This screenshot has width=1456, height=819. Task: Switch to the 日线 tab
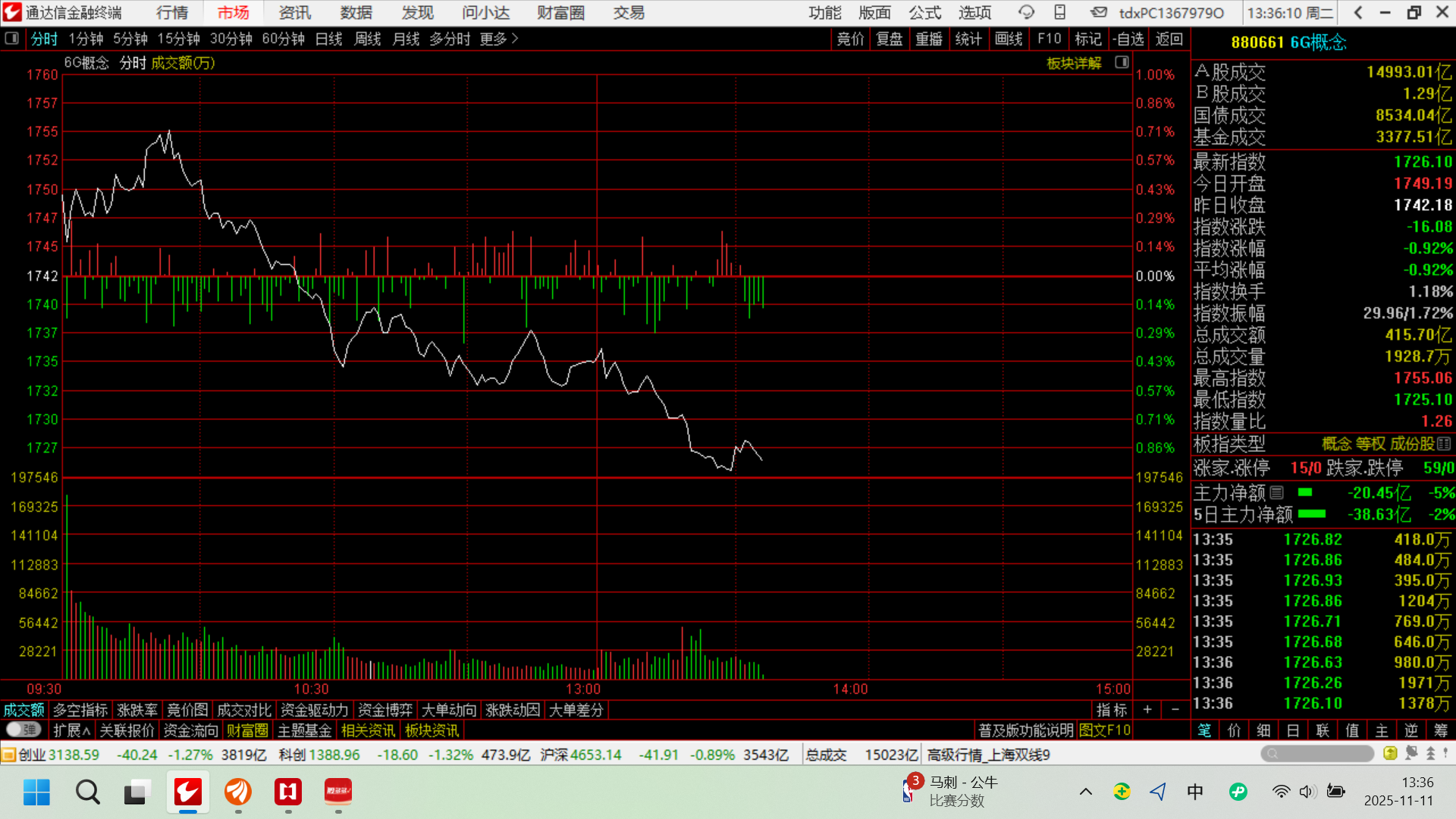[x=328, y=39]
